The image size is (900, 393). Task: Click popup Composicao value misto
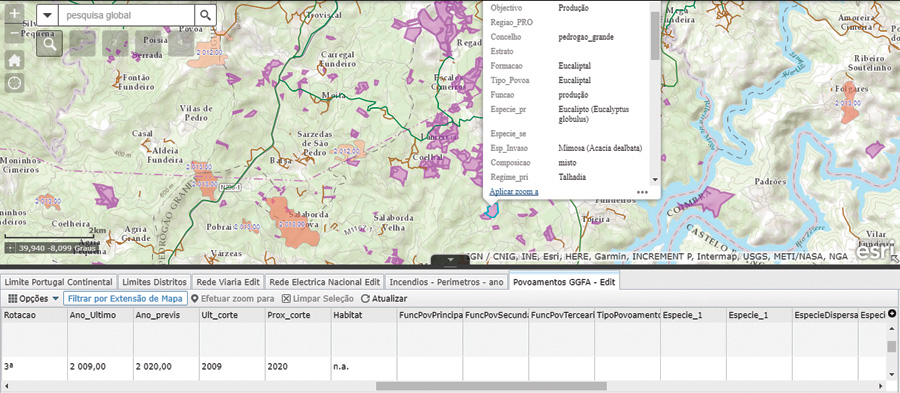click(x=568, y=163)
